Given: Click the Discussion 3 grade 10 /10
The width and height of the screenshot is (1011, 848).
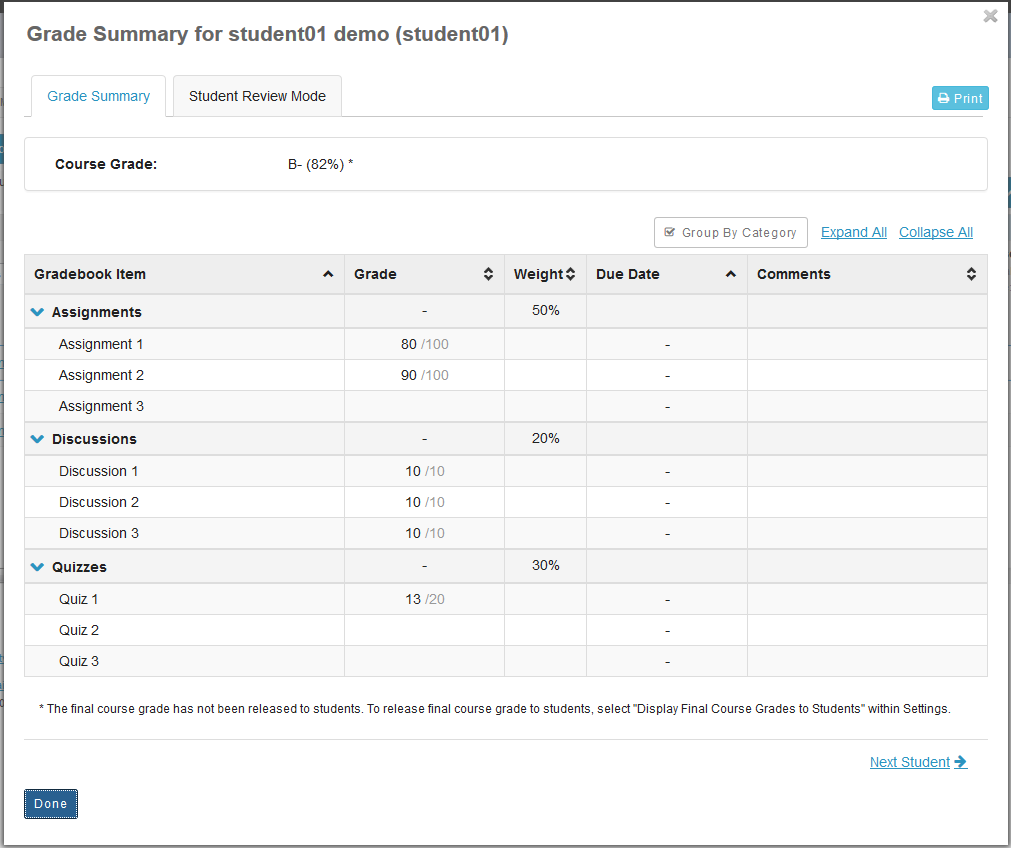Looking at the screenshot, I should 424,533.
